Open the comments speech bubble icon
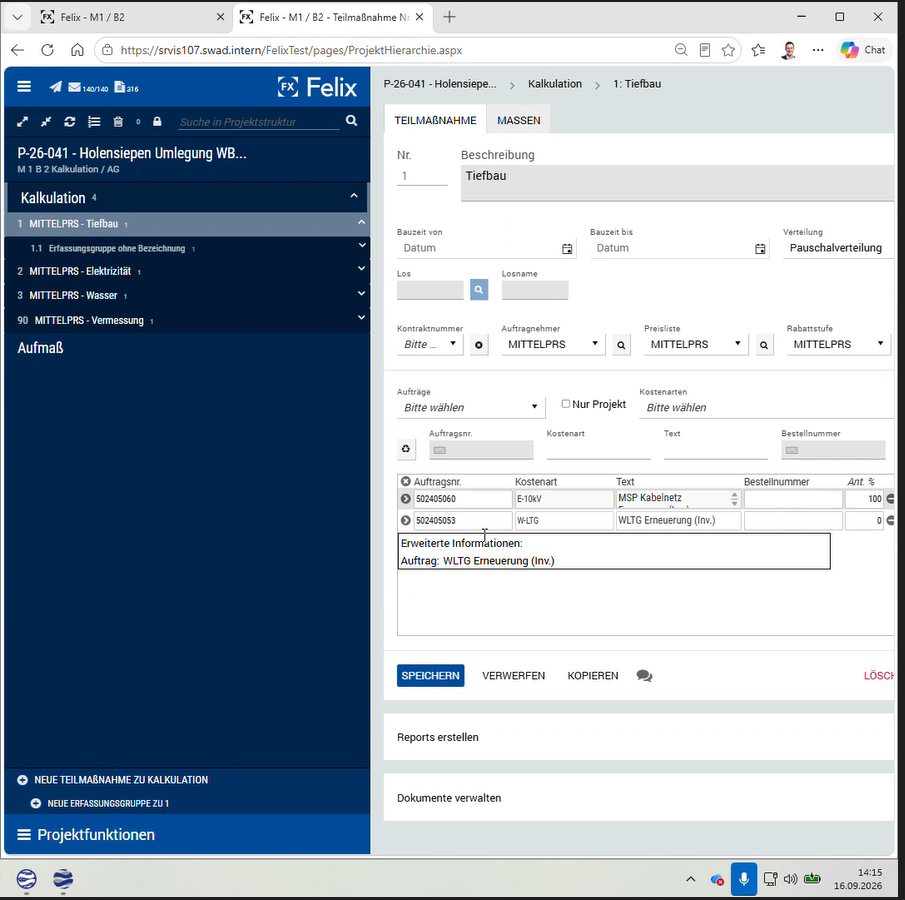905x900 pixels. pyautogui.click(x=644, y=675)
